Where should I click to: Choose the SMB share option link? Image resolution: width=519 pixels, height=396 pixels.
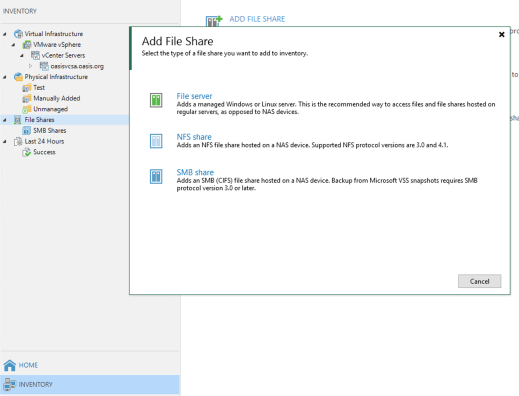pyautogui.click(x=195, y=172)
